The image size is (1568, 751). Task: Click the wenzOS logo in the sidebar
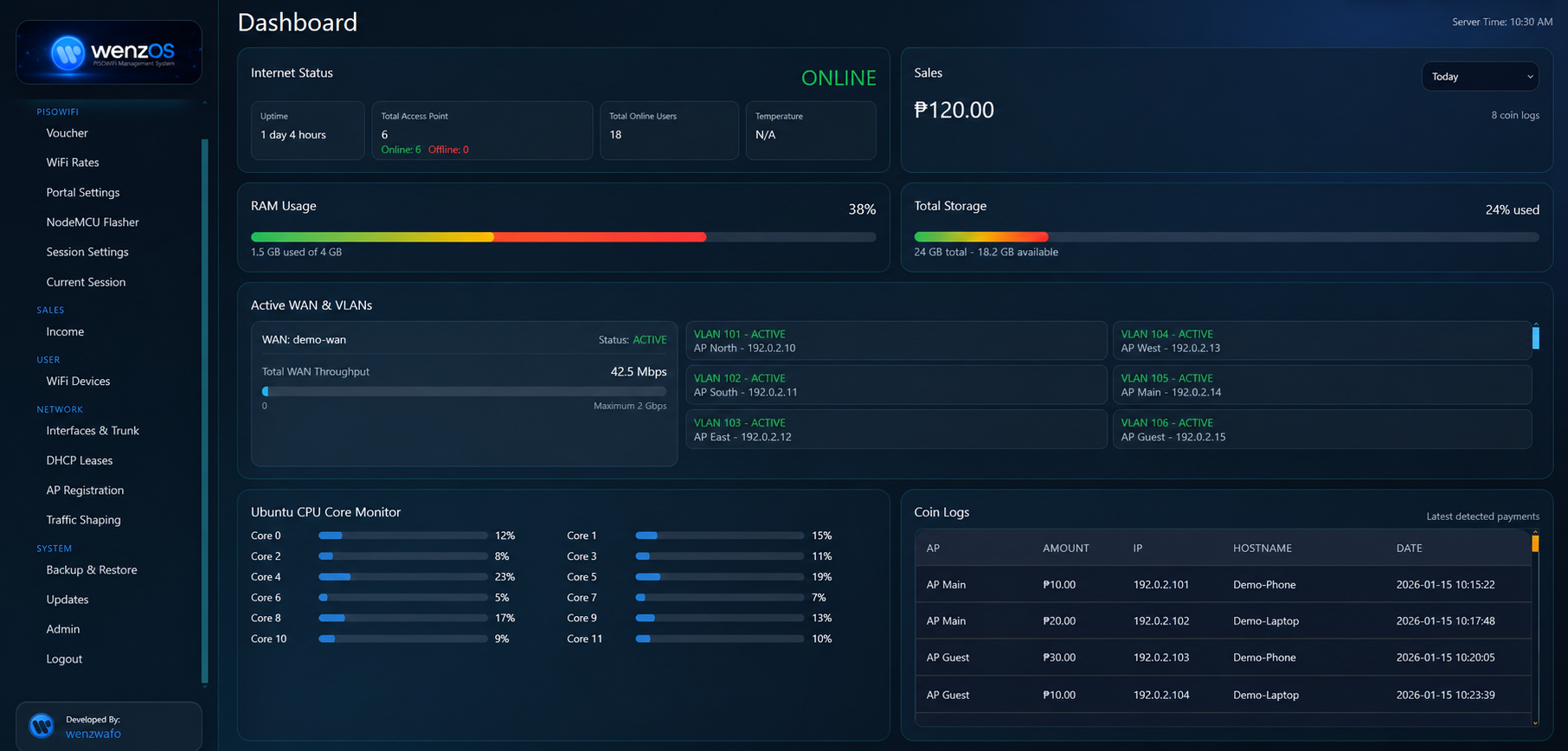pyautogui.click(x=109, y=53)
